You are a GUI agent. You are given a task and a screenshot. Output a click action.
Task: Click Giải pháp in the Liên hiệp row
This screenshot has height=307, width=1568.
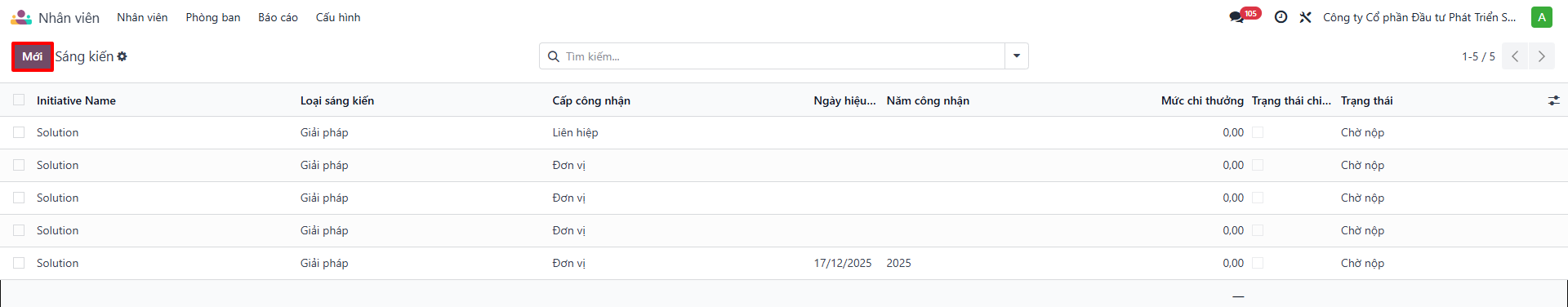pos(324,132)
